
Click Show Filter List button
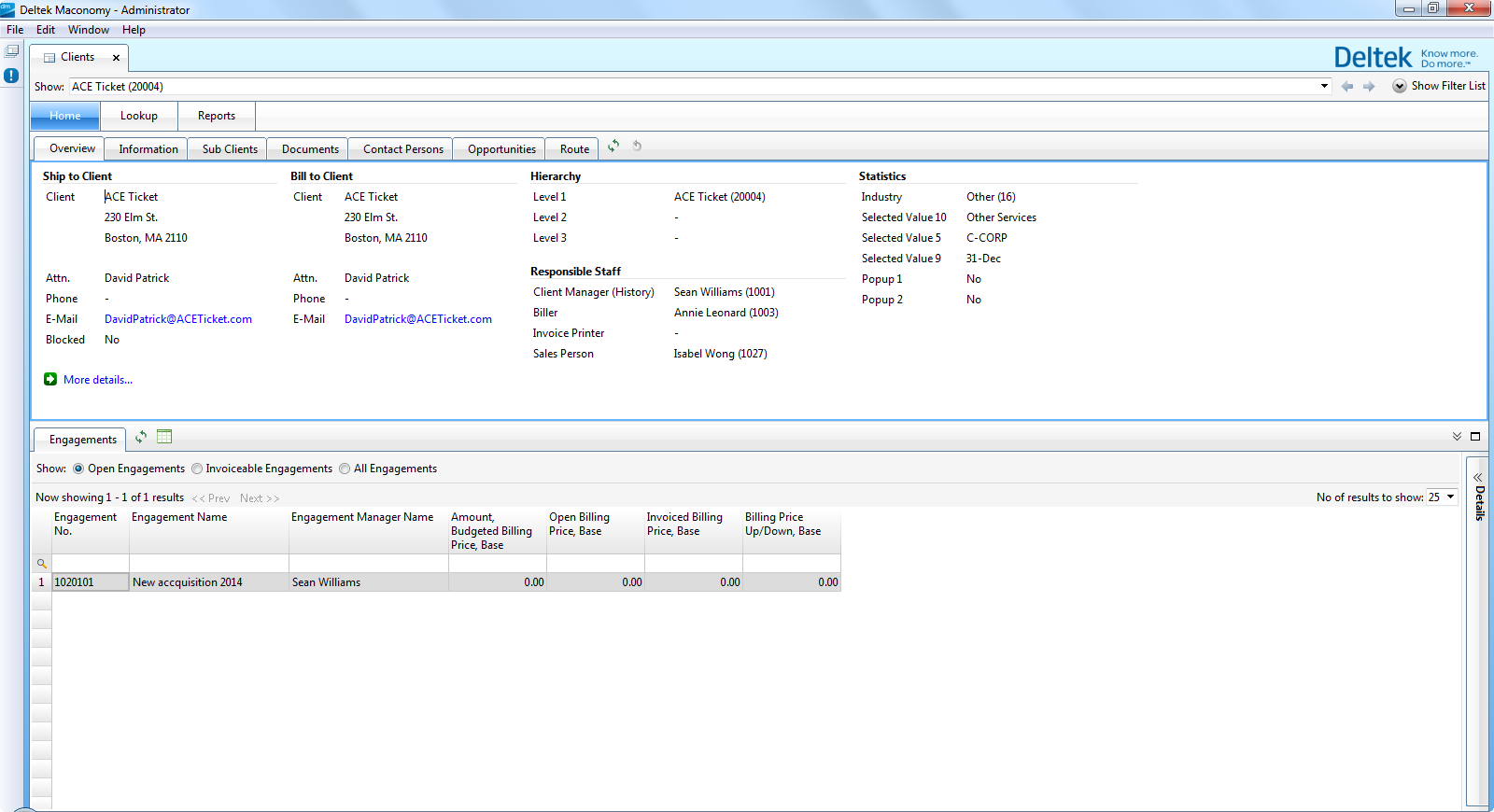pyautogui.click(x=1438, y=86)
